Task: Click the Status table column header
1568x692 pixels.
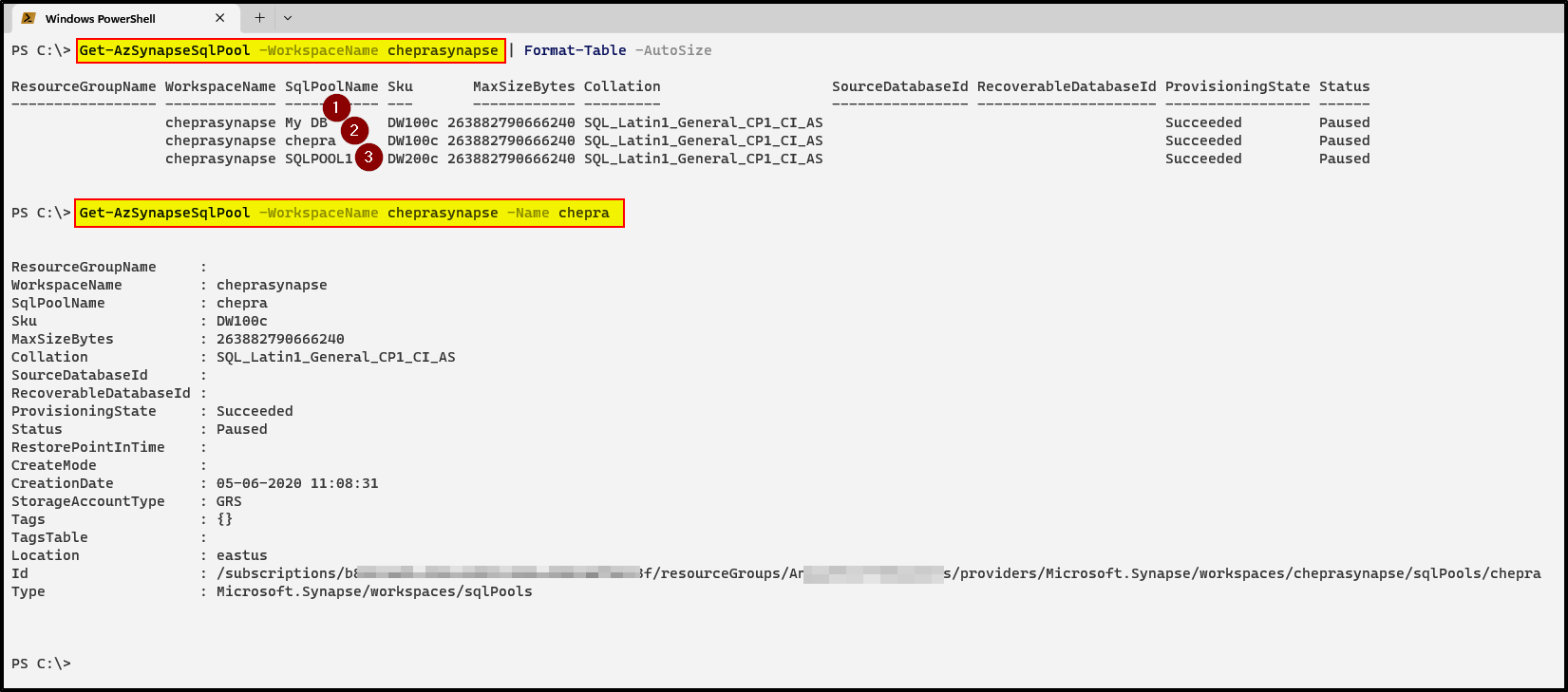Action: click(x=1345, y=86)
